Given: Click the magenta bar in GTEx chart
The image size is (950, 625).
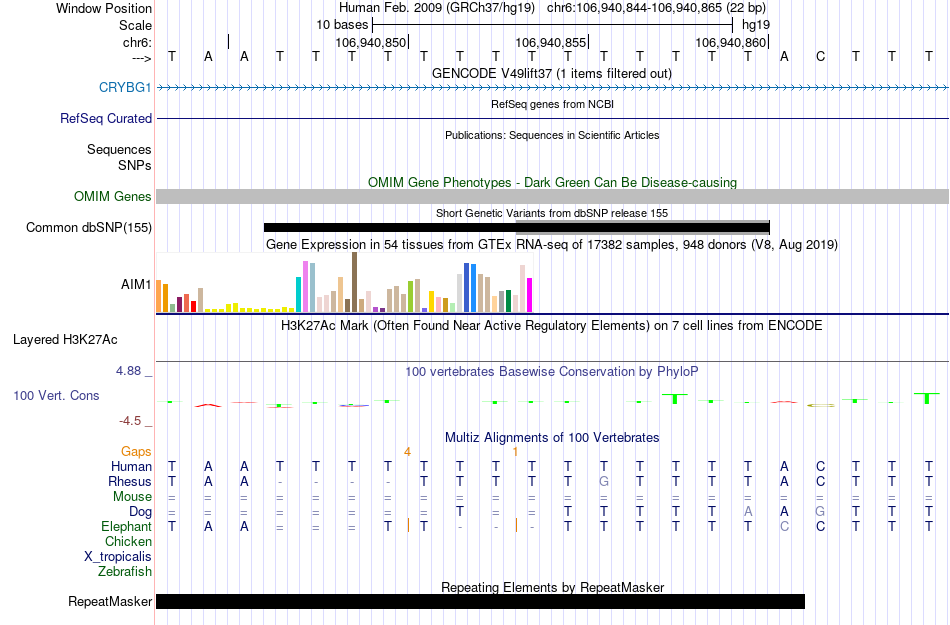Looking at the screenshot, I should pyautogui.click(x=530, y=295).
